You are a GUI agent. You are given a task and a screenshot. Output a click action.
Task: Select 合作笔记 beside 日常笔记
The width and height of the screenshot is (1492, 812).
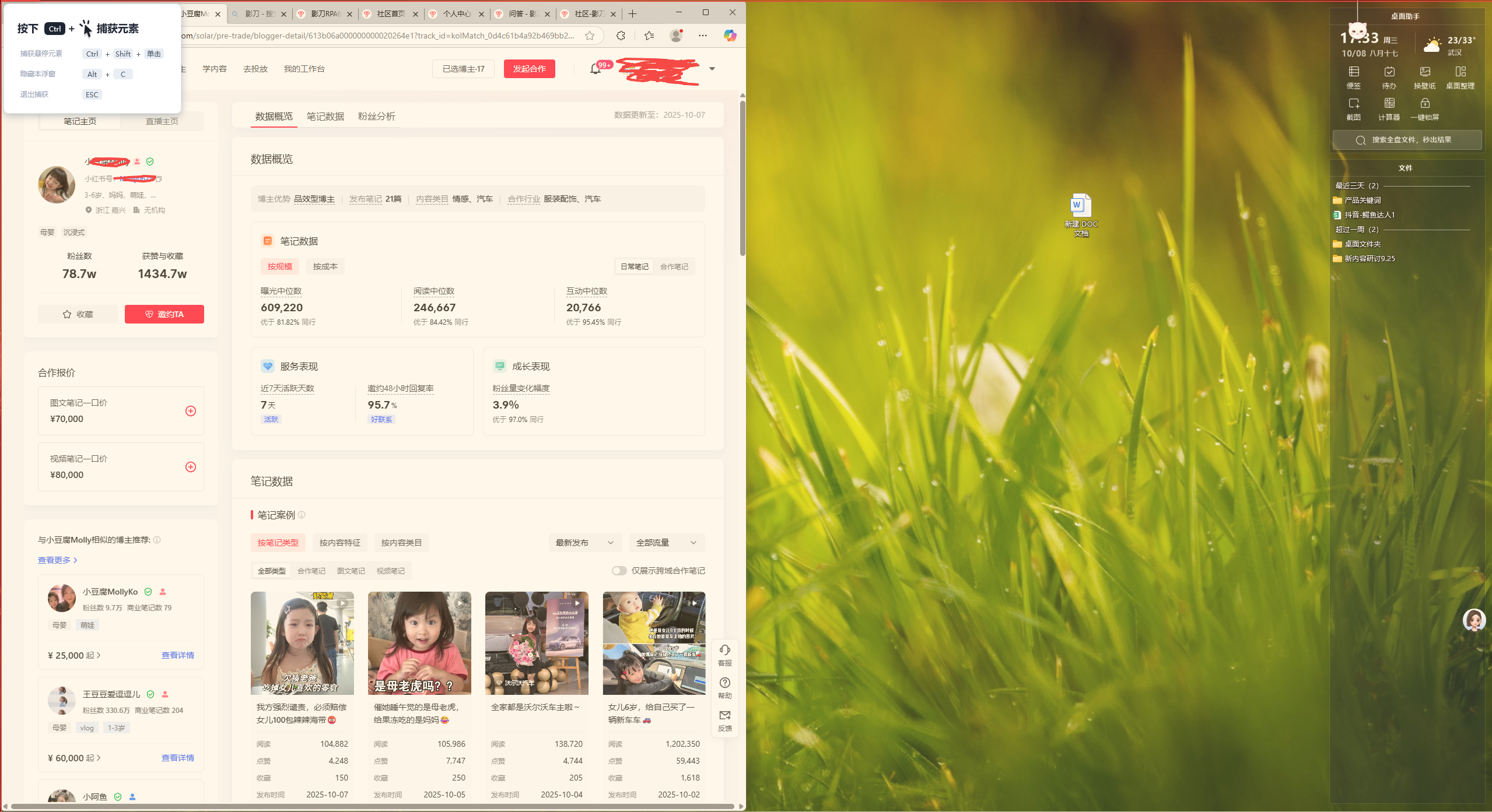point(674,266)
